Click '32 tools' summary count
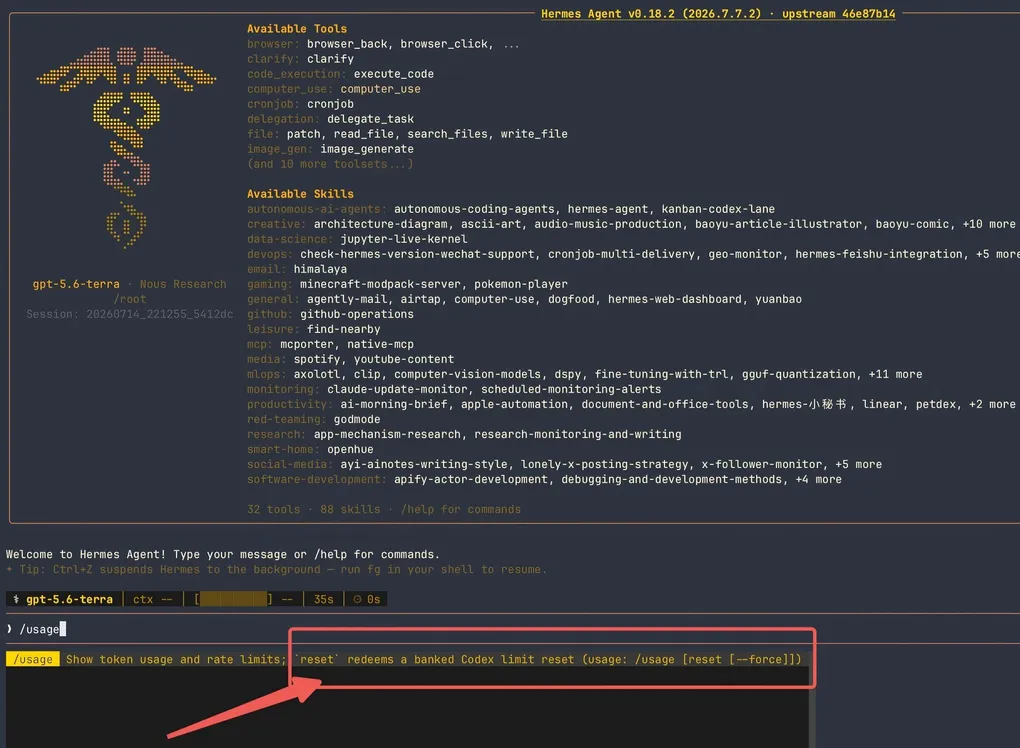This screenshot has width=1020, height=748. pos(273,509)
